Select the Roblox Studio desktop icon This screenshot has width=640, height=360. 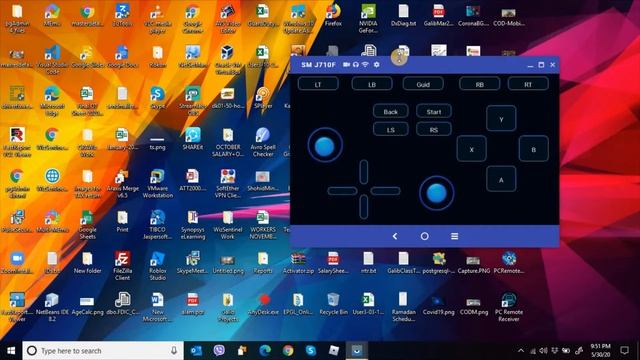pyautogui.click(x=158, y=266)
